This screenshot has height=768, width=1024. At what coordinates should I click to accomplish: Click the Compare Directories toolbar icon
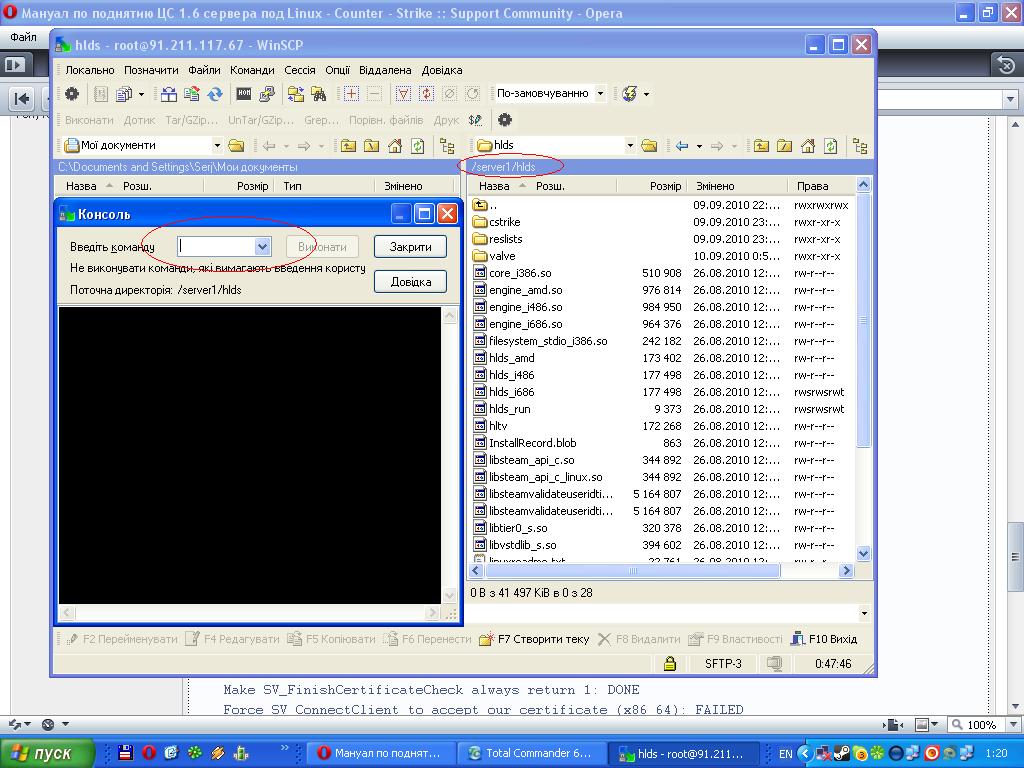click(x=169, y=94)
